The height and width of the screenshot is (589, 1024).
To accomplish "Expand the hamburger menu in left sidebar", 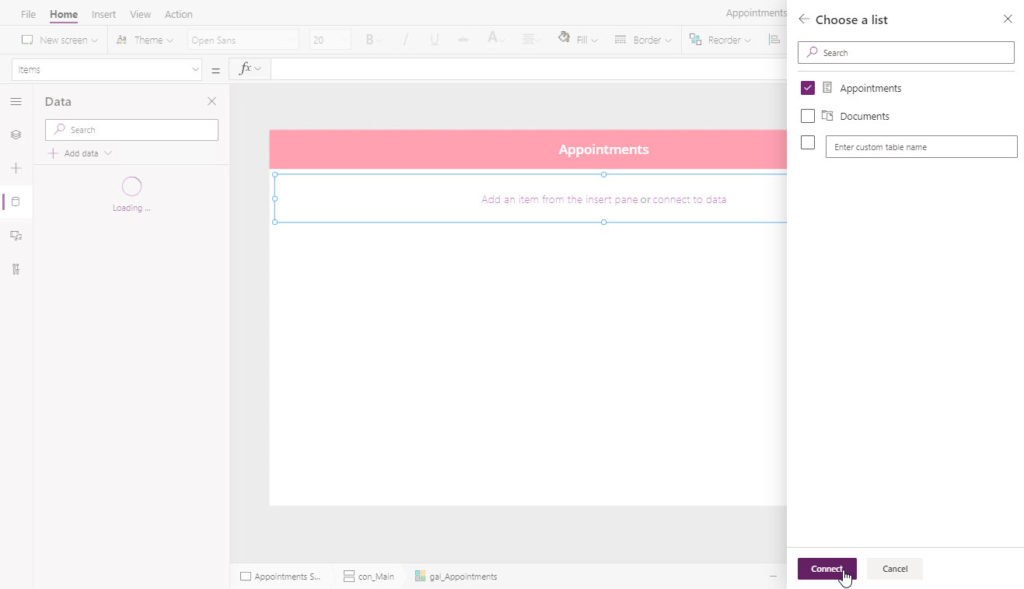I will pos(16,101).
